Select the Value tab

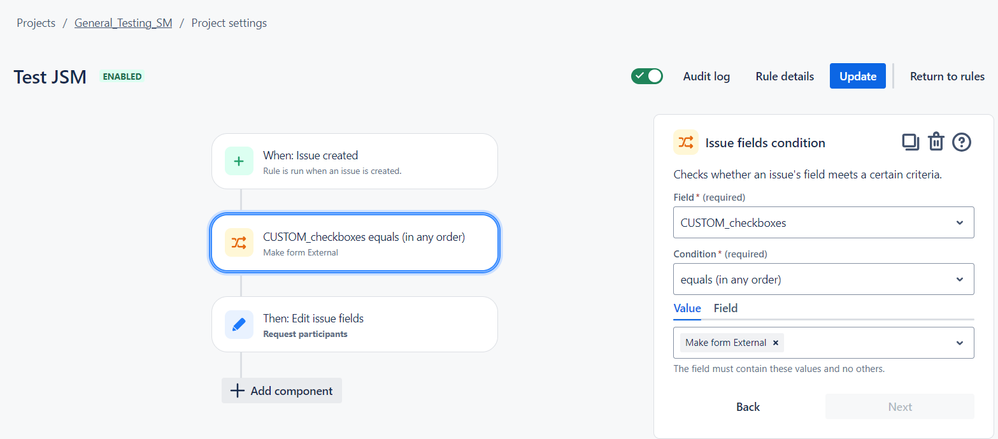[x=687, y=308]
